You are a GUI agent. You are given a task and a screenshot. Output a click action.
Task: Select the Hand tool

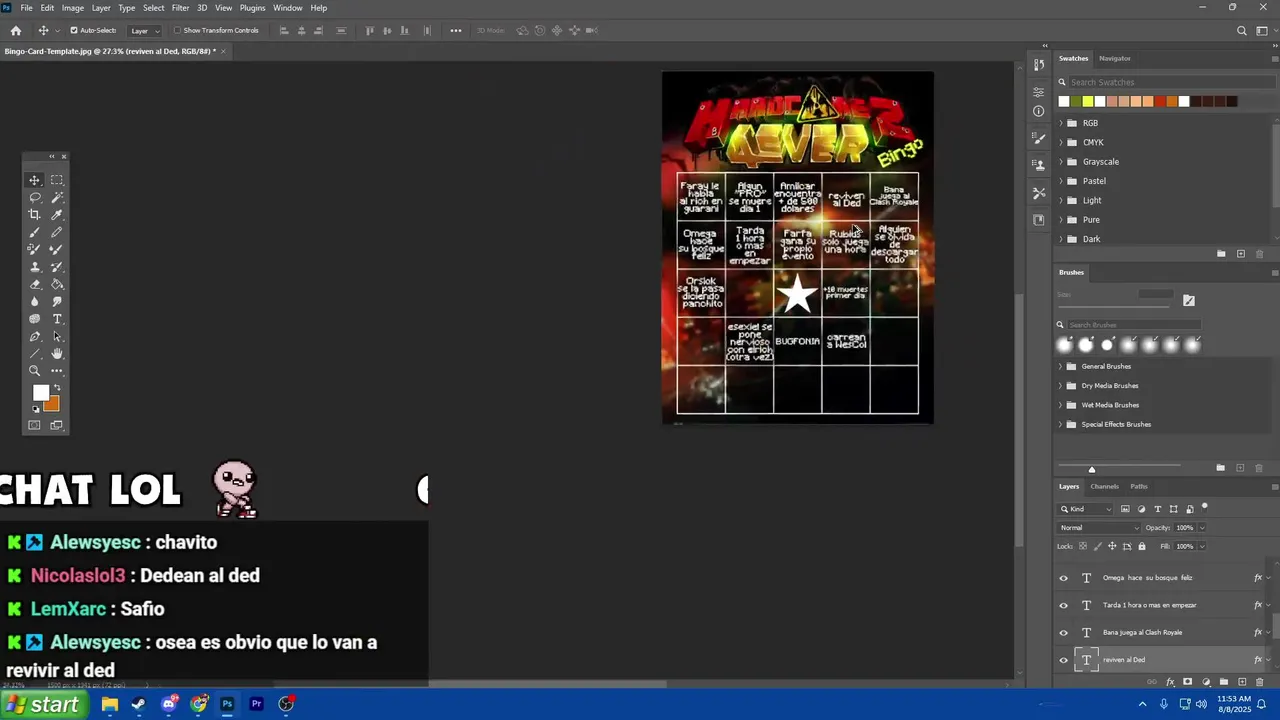tap(57, 354)
